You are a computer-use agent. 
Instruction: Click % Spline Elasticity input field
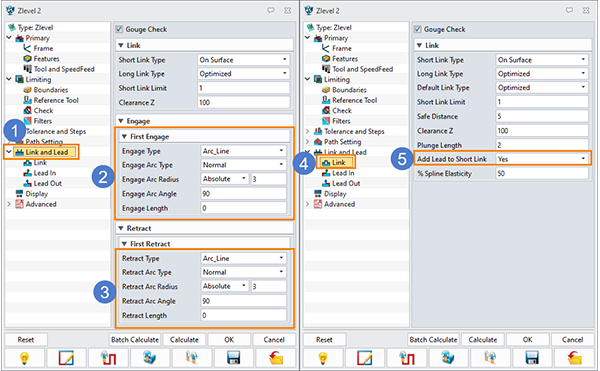pyautogui.click(x=542, y=173)
